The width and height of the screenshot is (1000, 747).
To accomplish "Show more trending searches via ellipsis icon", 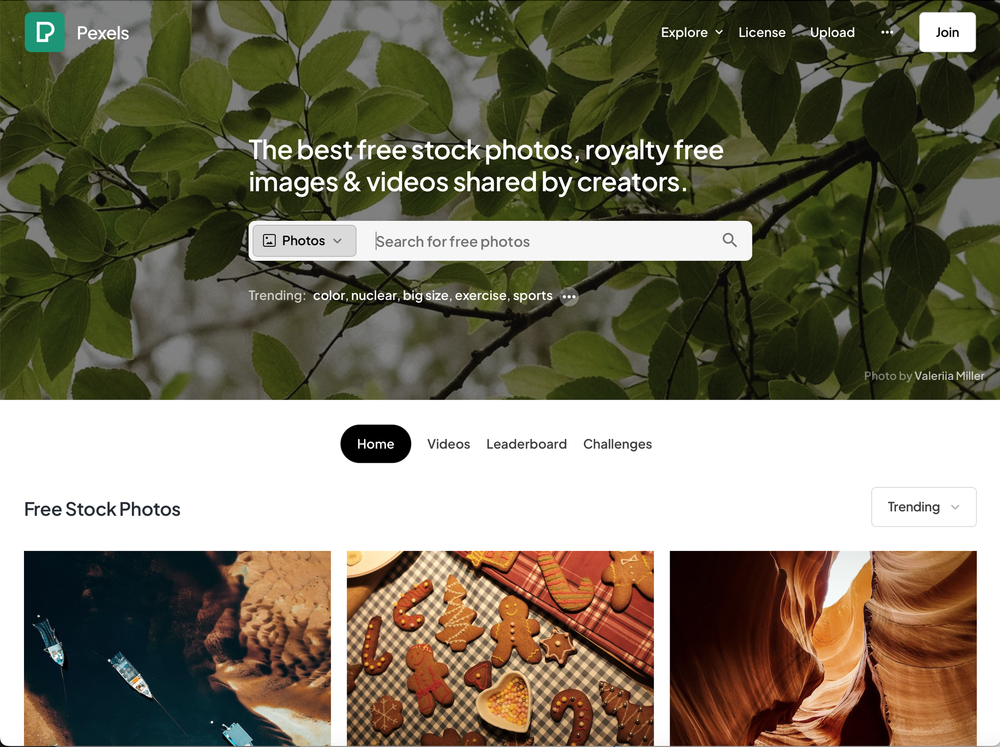I will pyautogui.click(x=569, y=296).
